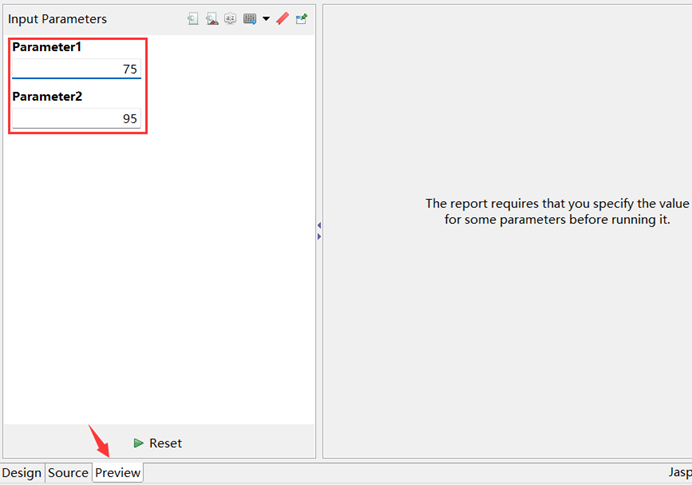
Task: Switch to the Source tab
Action: pos(68,473)
